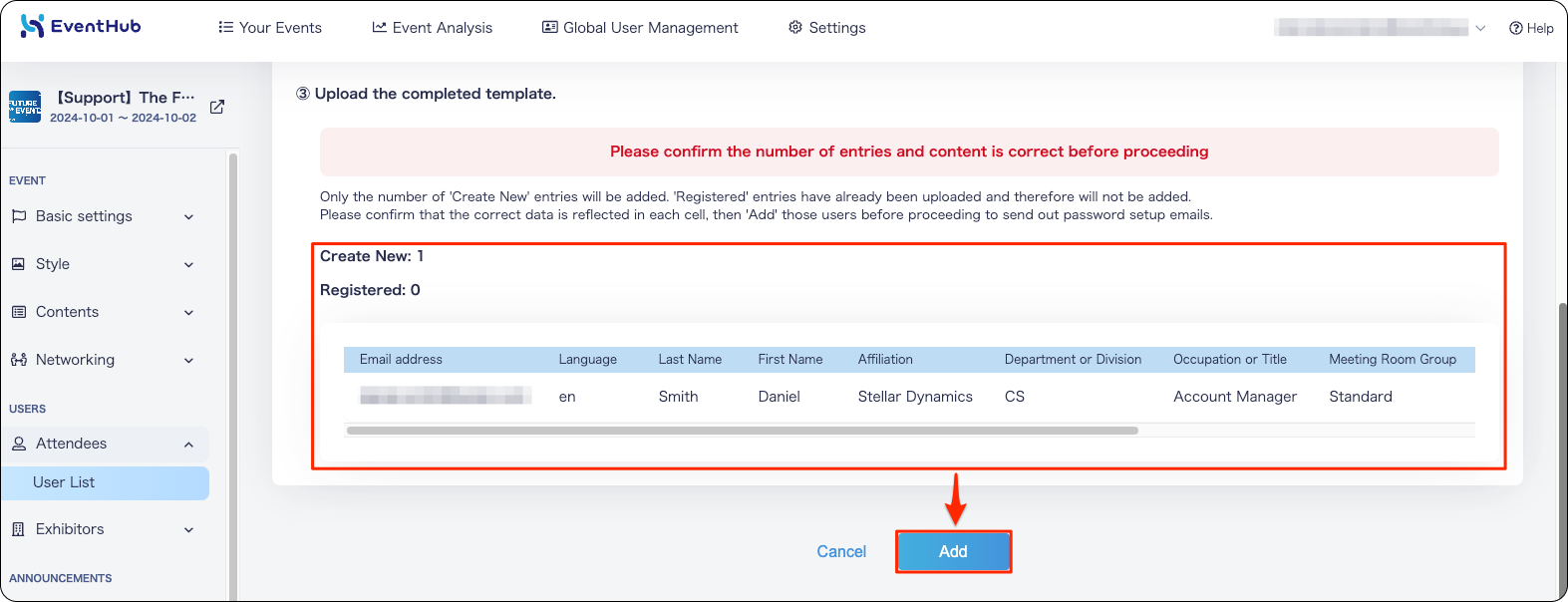Go to Event Analysis
The height and width of the screenshot is (602, 1568).
point(433,27)
